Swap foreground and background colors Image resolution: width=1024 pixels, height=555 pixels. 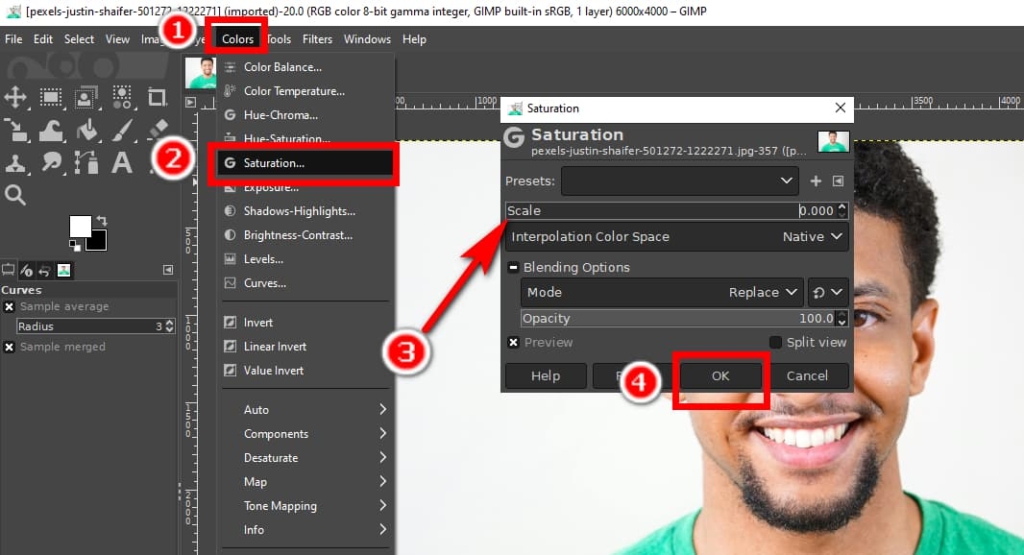102,221
